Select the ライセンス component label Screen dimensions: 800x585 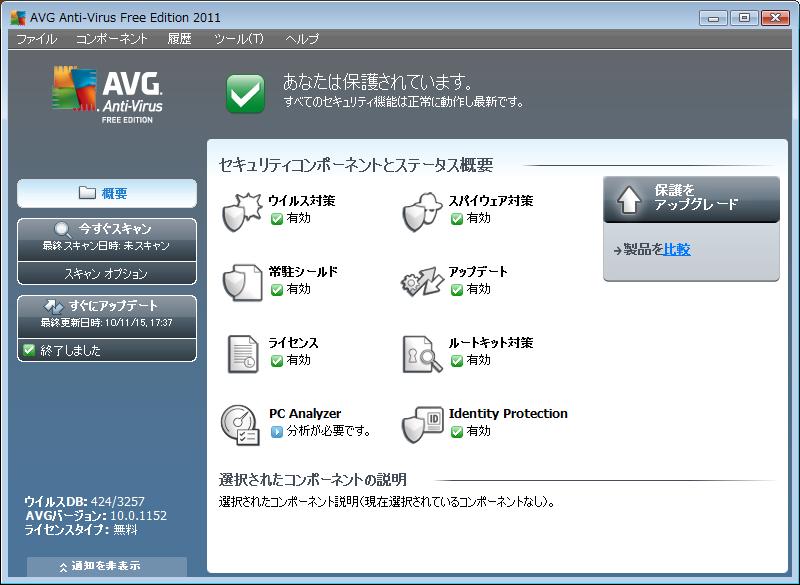[x=294, y=343]
